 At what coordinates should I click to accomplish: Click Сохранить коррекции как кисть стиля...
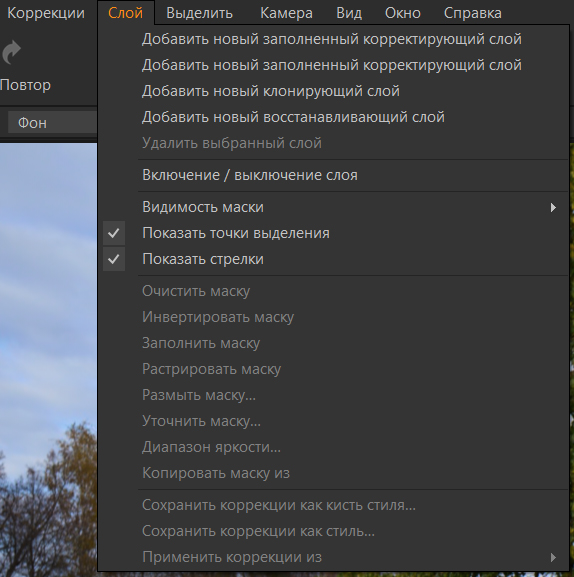point(334,505)
